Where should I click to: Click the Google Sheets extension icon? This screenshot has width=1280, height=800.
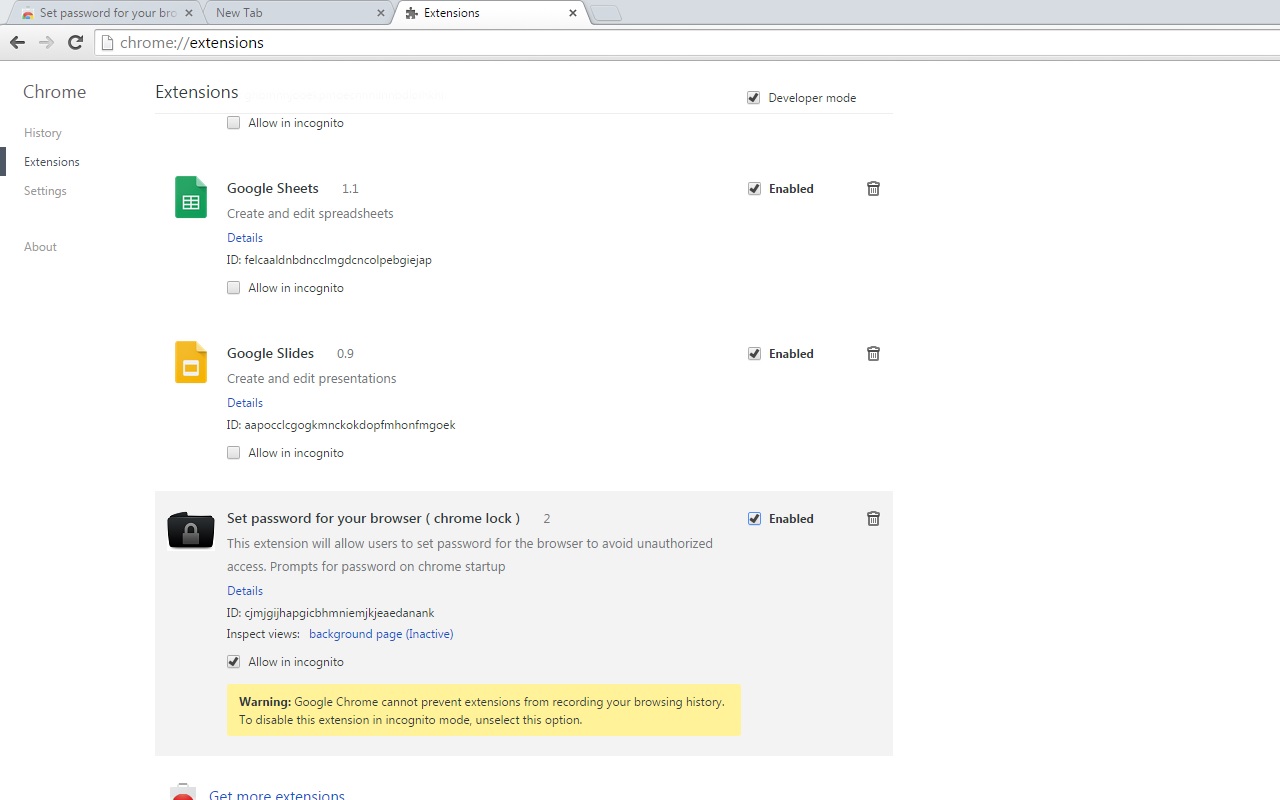tap(190, 197)
